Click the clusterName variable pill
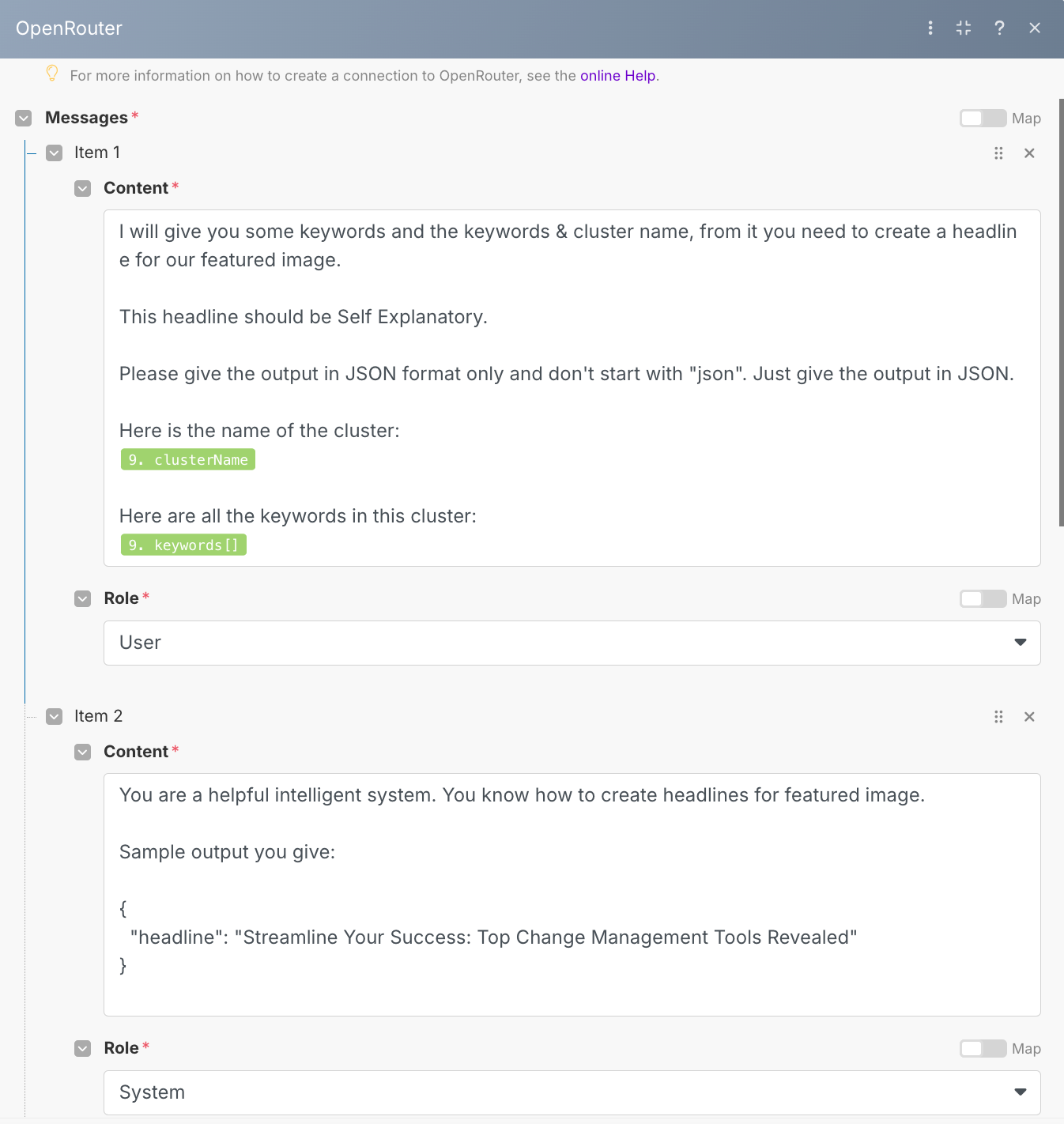Image resolution: width=1064 pixels, height=1124 pixels. 188,460
